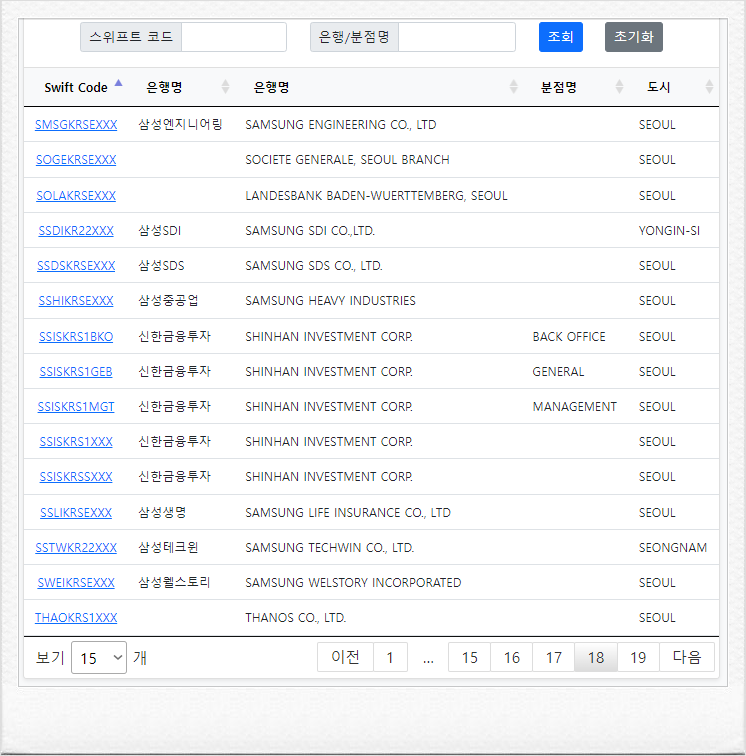This screenshot has height=756, width=746.
Task: Jump to page 15
Action: tap(469, 657)
